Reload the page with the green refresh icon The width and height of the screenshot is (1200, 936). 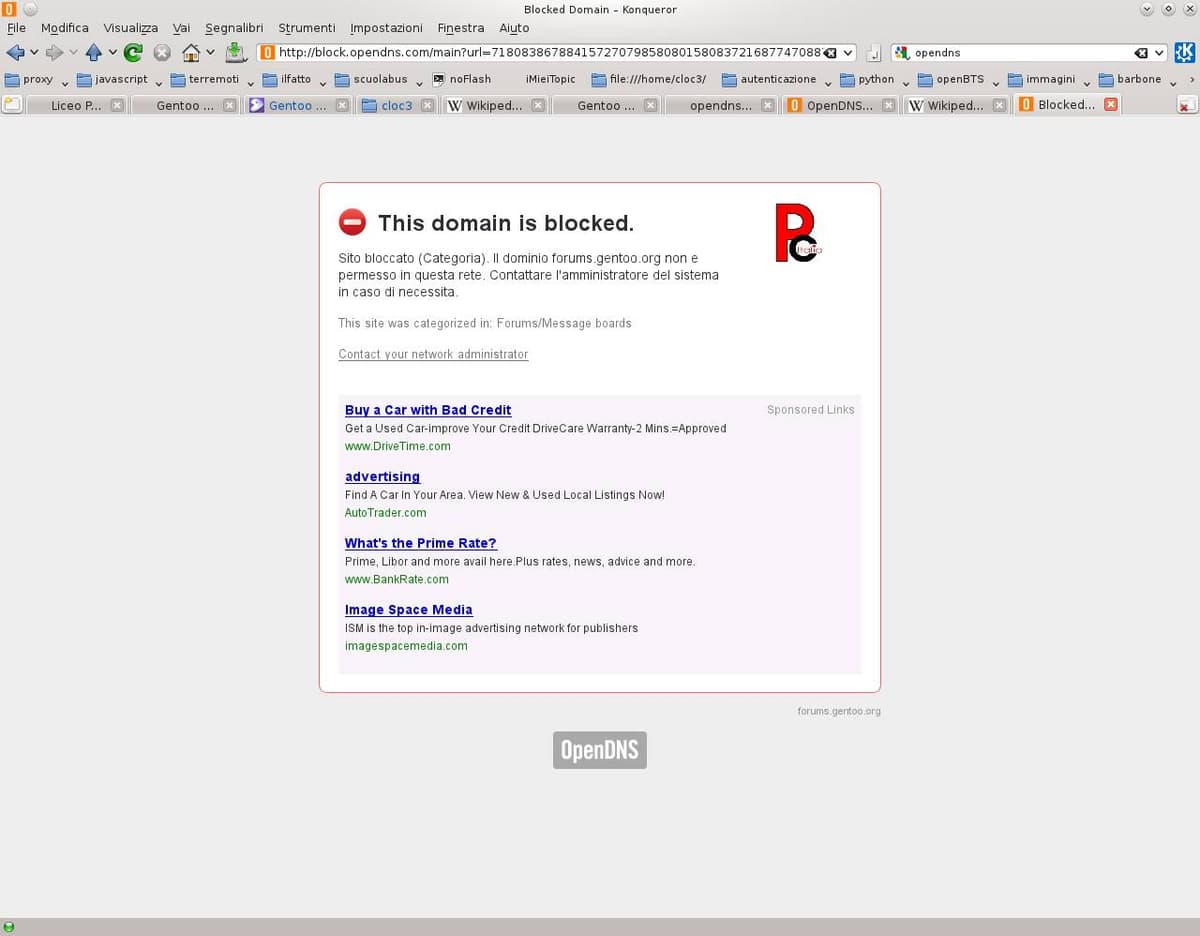tap(133, 52)
